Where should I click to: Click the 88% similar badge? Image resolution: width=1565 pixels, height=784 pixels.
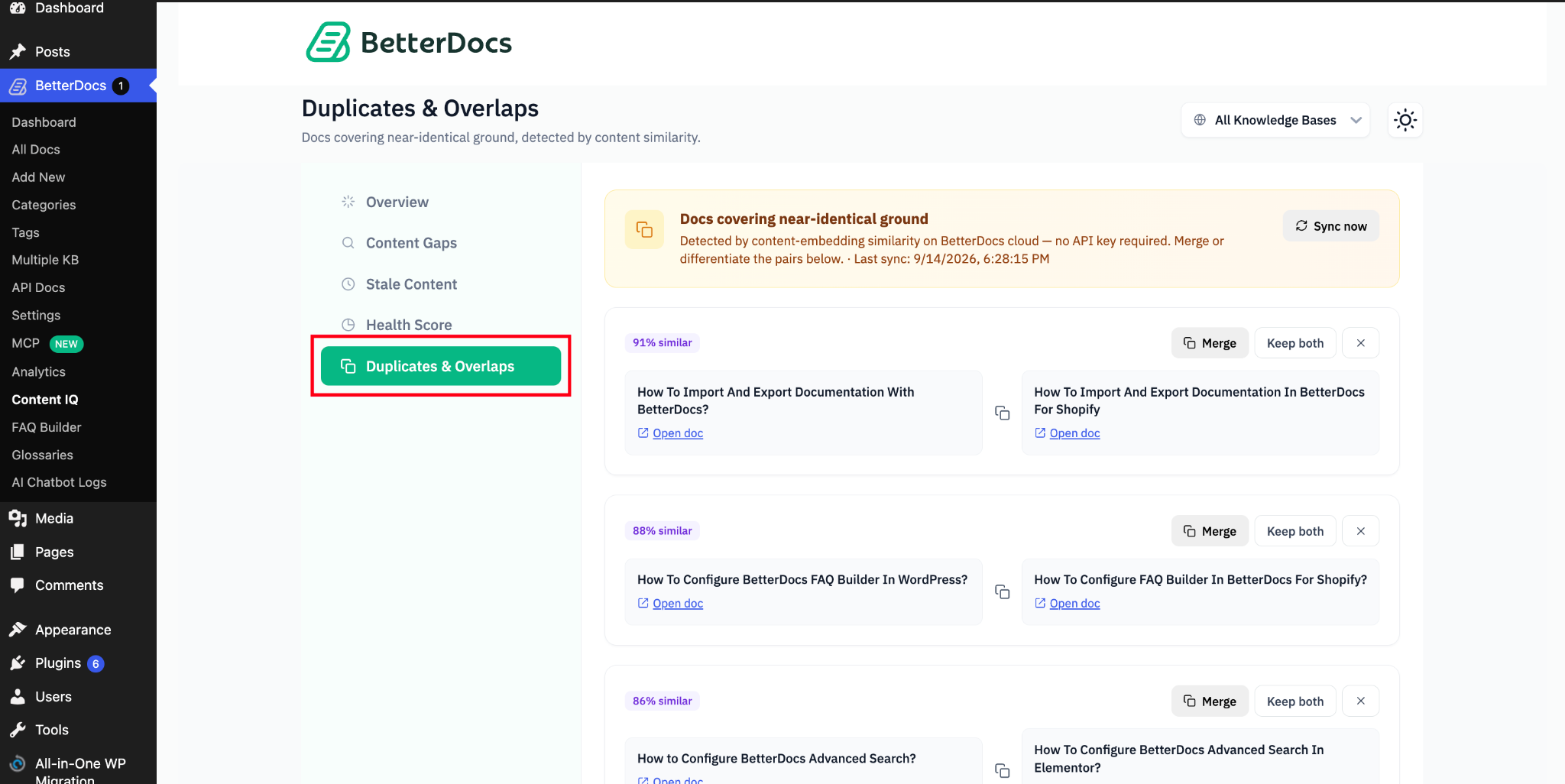662,531
